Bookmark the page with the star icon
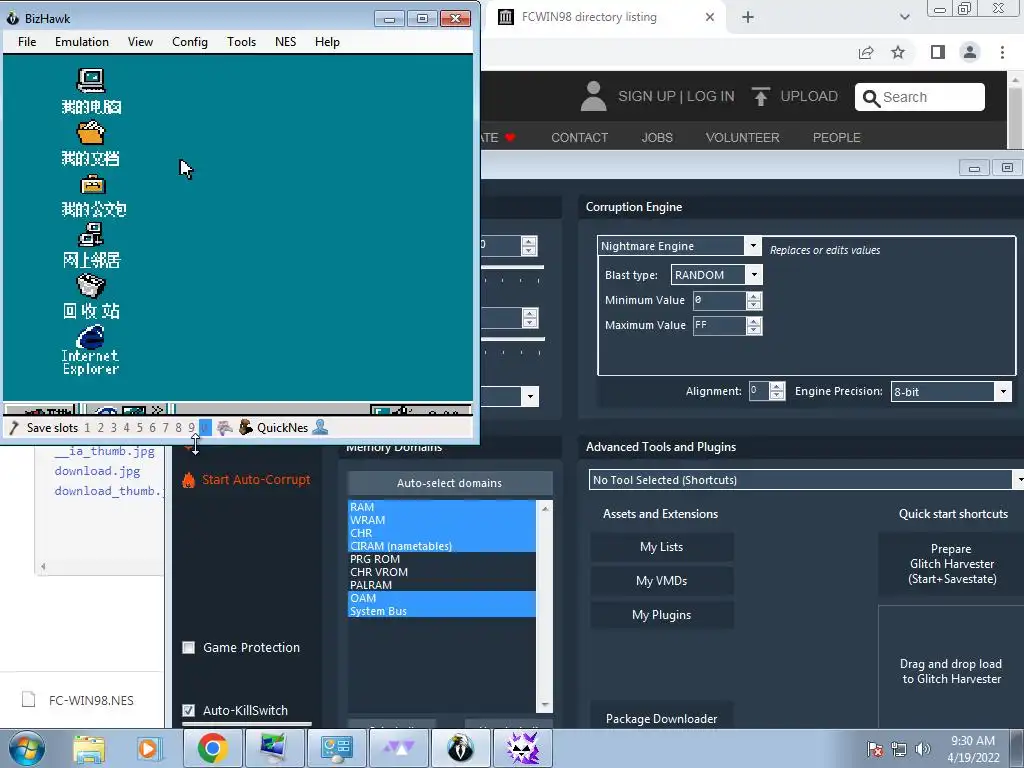This screenshot has width=1024, height=768. coord(898,52)
